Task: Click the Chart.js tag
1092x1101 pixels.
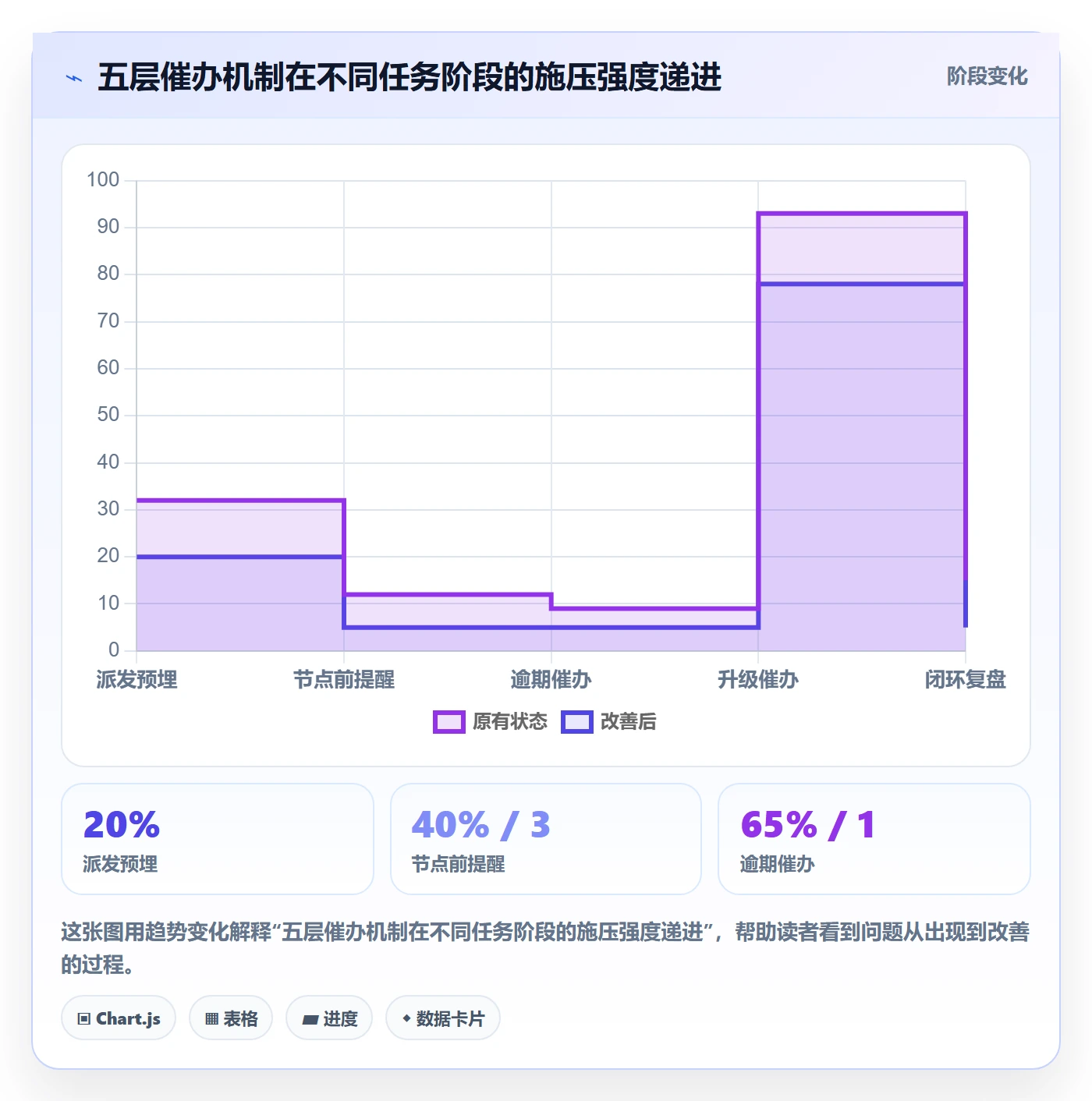Action: (119, 1018)
